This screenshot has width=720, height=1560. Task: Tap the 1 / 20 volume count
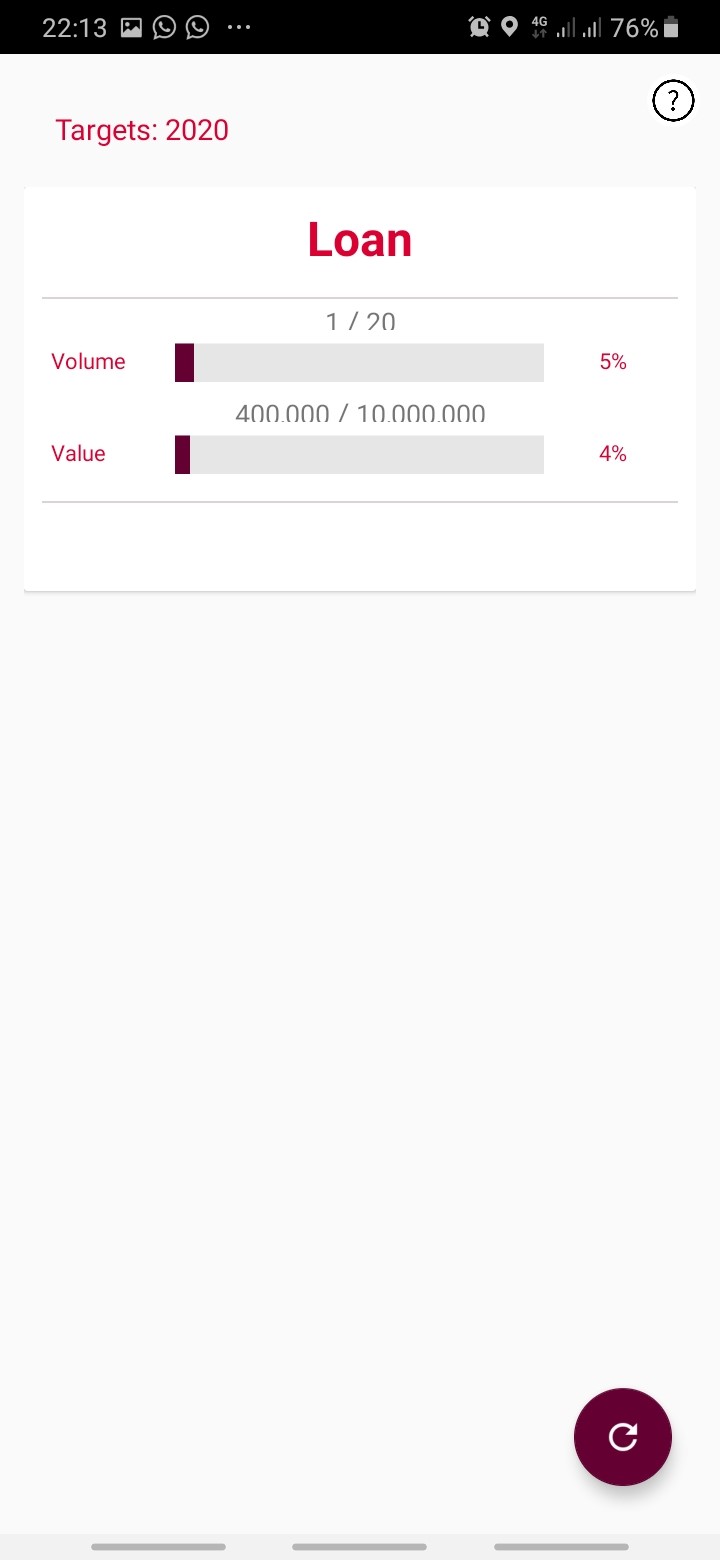point(360,322)
